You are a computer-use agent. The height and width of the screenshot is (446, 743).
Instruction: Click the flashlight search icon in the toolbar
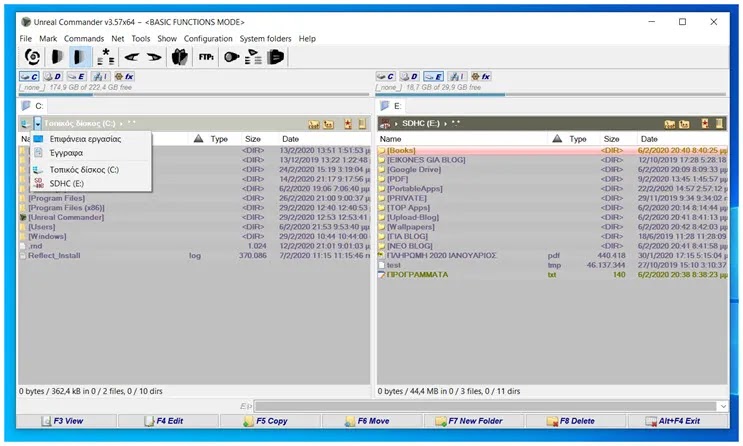(x=232, y=57)
